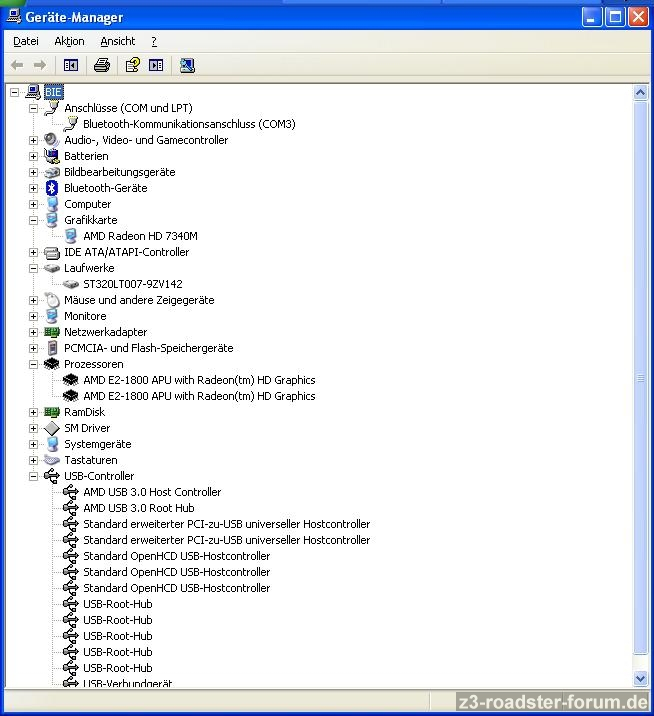654x716 pixels.
Task: Open the ? help menu
Action: tap(154, 41)
